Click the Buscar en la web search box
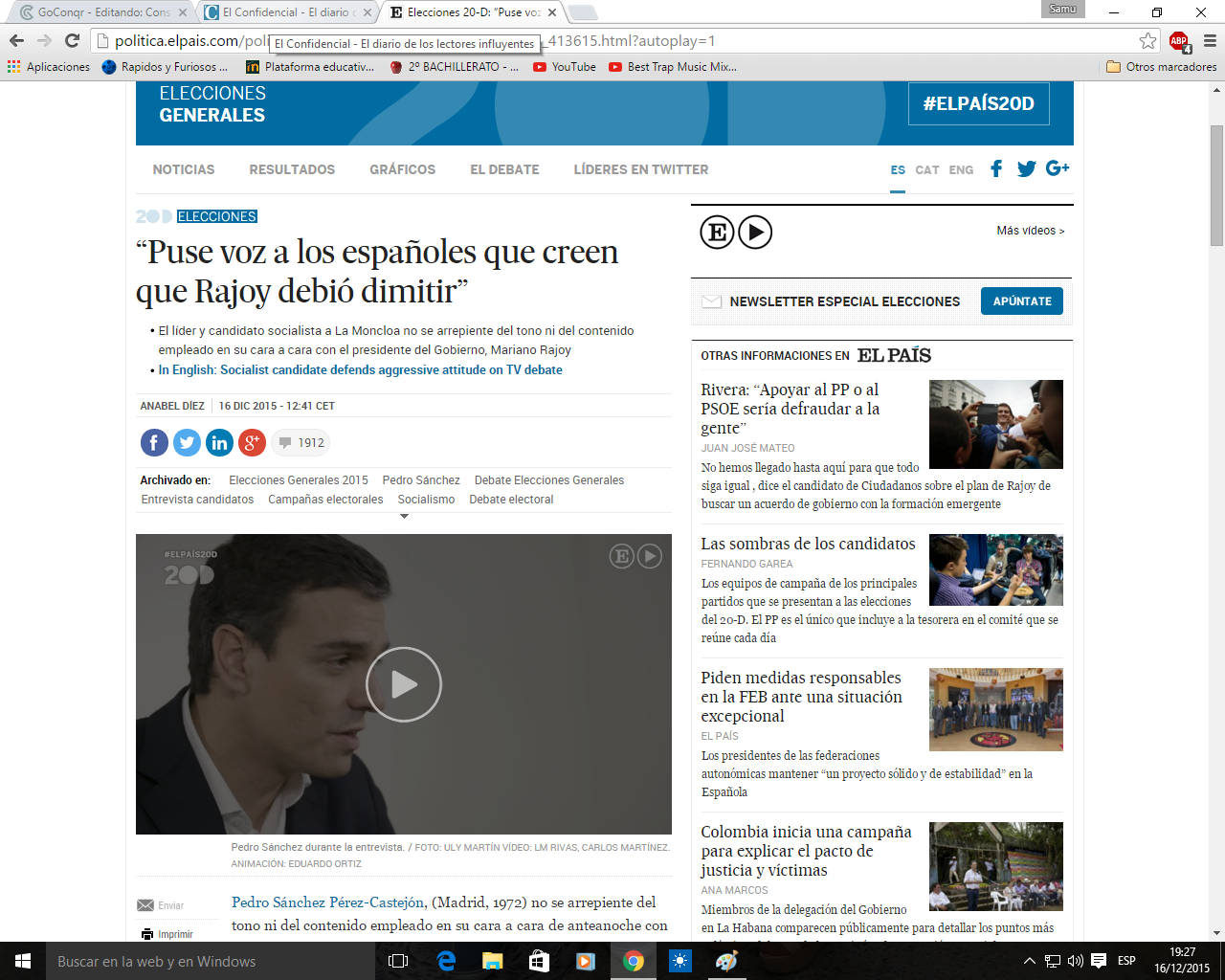This screenshot has height=980, width=1225. click(x=212, y=961)
